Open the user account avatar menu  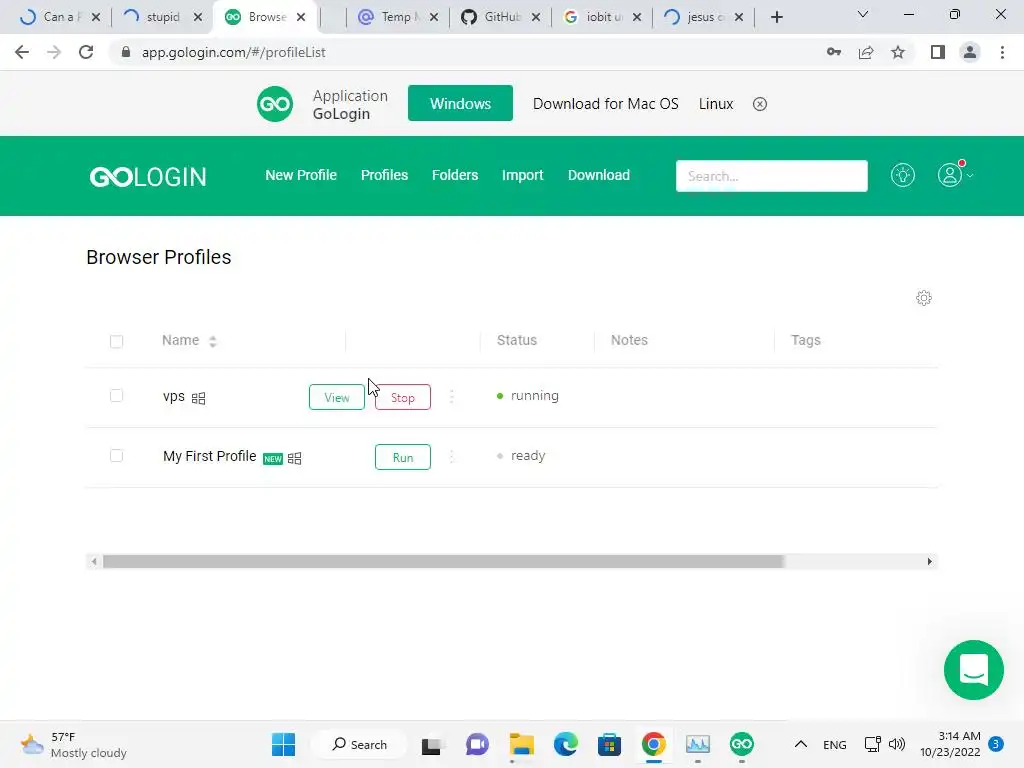[x=950, y=174]
